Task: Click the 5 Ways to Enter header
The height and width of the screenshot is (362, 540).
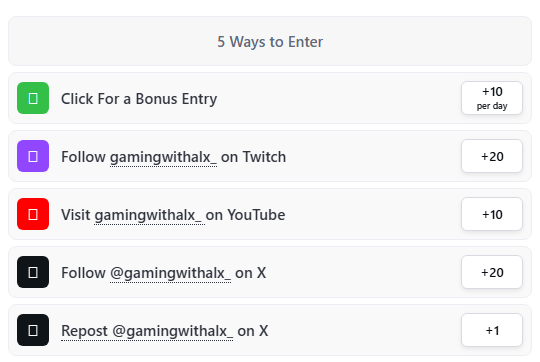Action: (270, 41)
